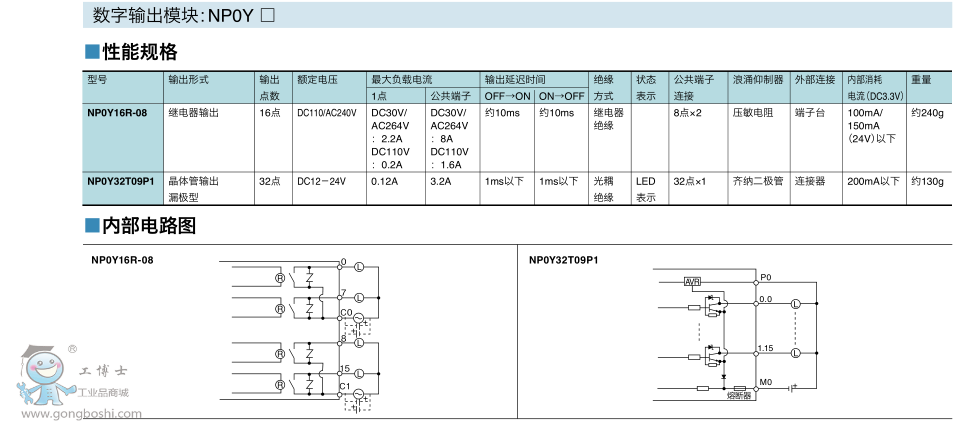Click the AVR block in circuit diagram
Image resolution: width=960 pixels, height=433 pixels.
(x=692, y=282)
